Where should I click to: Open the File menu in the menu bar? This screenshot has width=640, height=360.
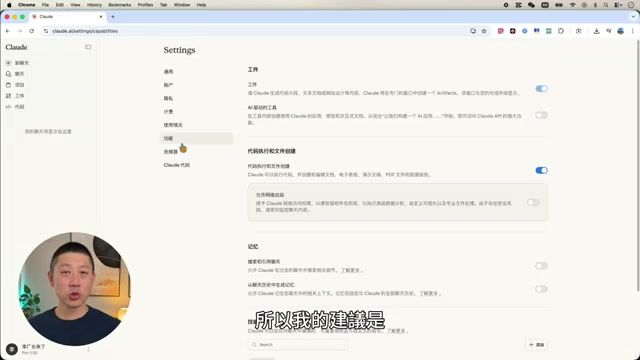tap(45, 5)
